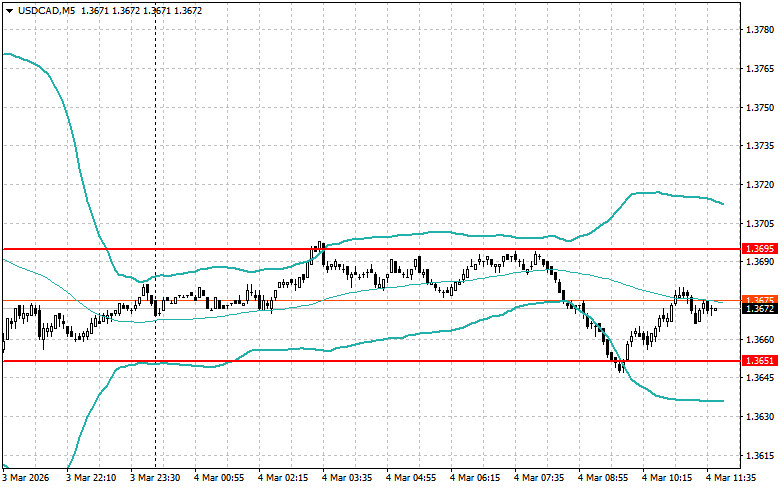The height and width of the screenshot is (489, 781).
Task: Click the 1.3630 price axis value
Action: point(760,417)
